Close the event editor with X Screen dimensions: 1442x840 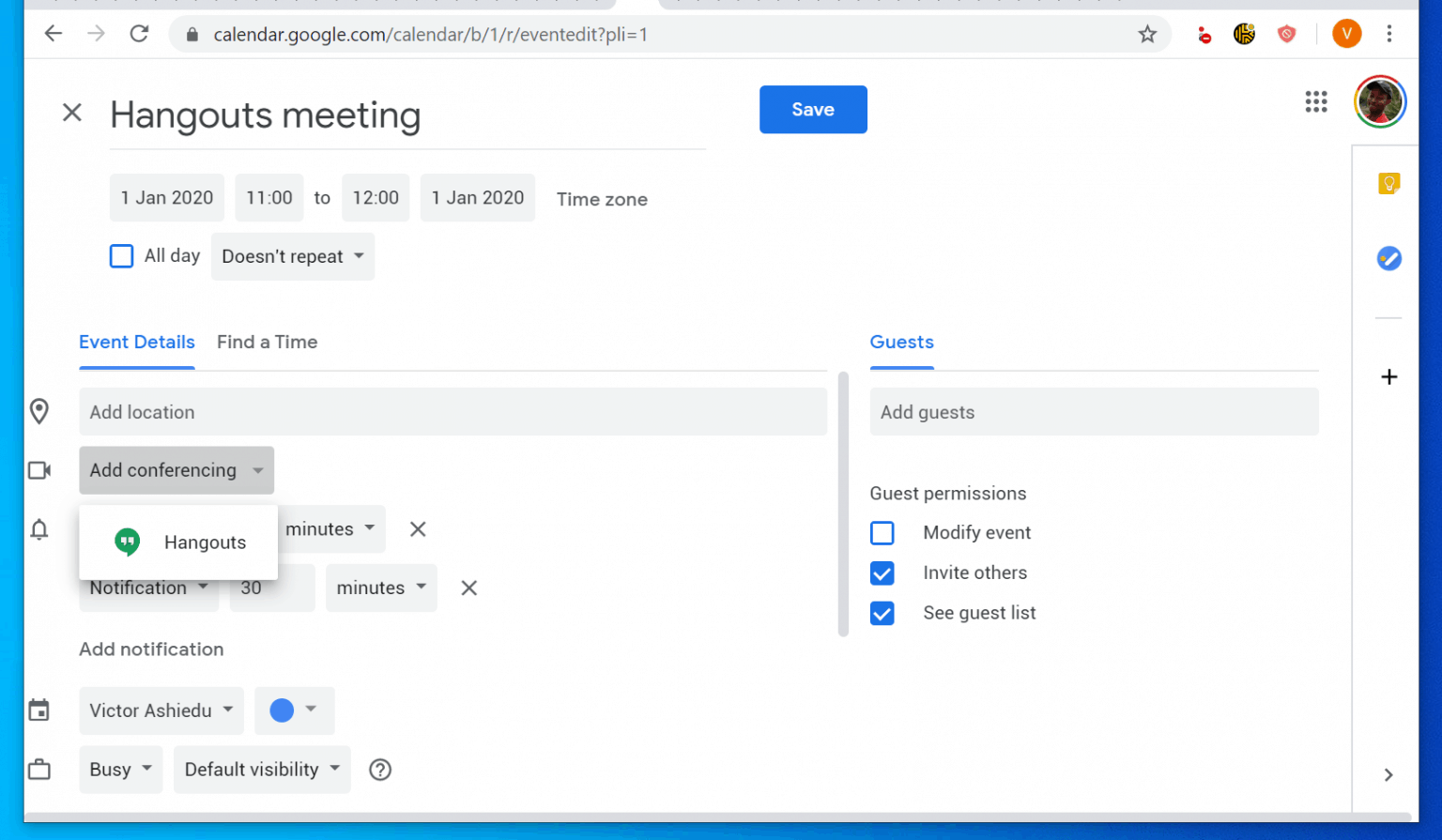tap(72, 113)
